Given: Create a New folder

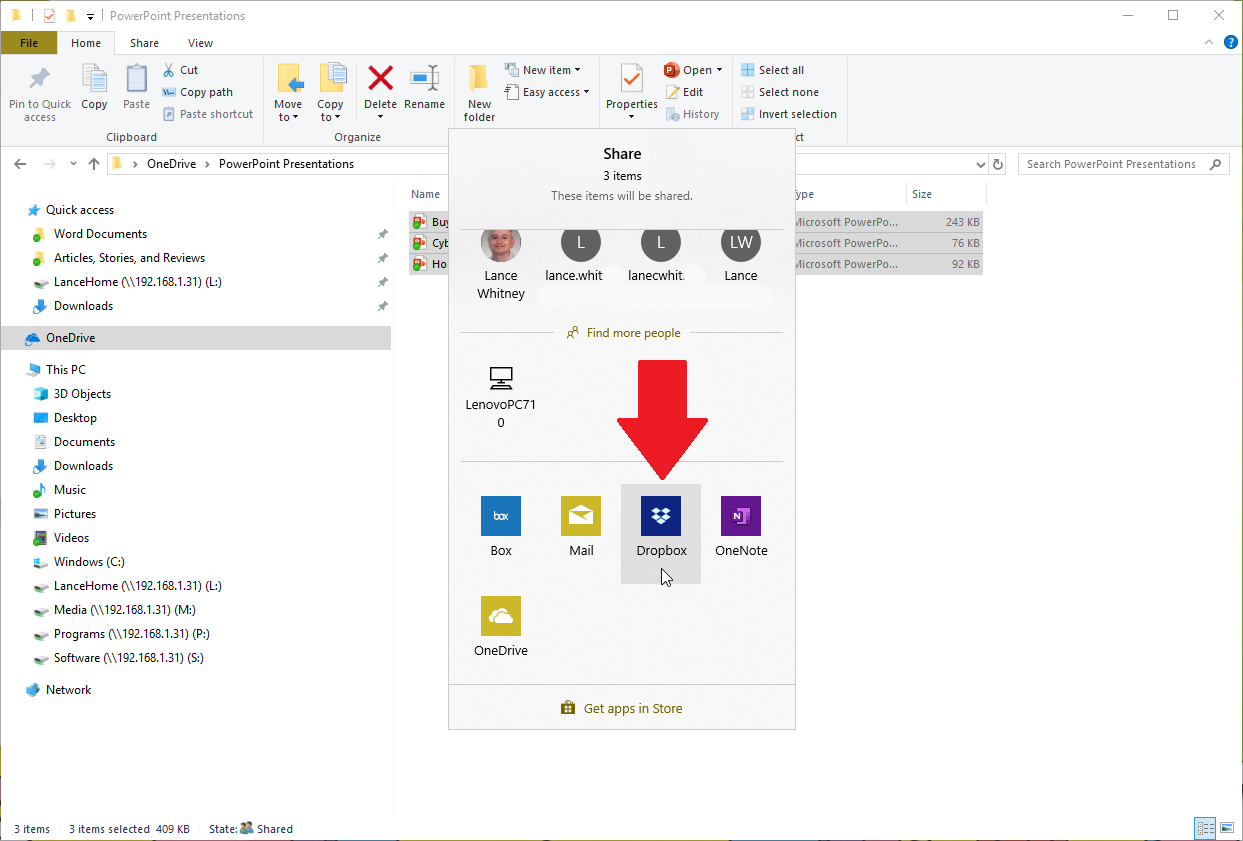Looking at the screenshot, I should point(479,93).
